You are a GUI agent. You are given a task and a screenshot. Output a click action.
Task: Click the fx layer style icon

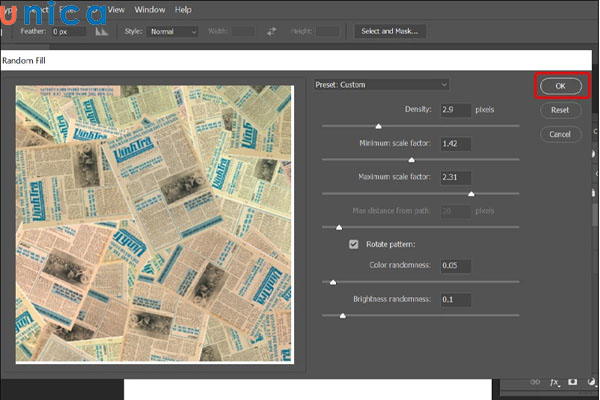tap(553, 382)
